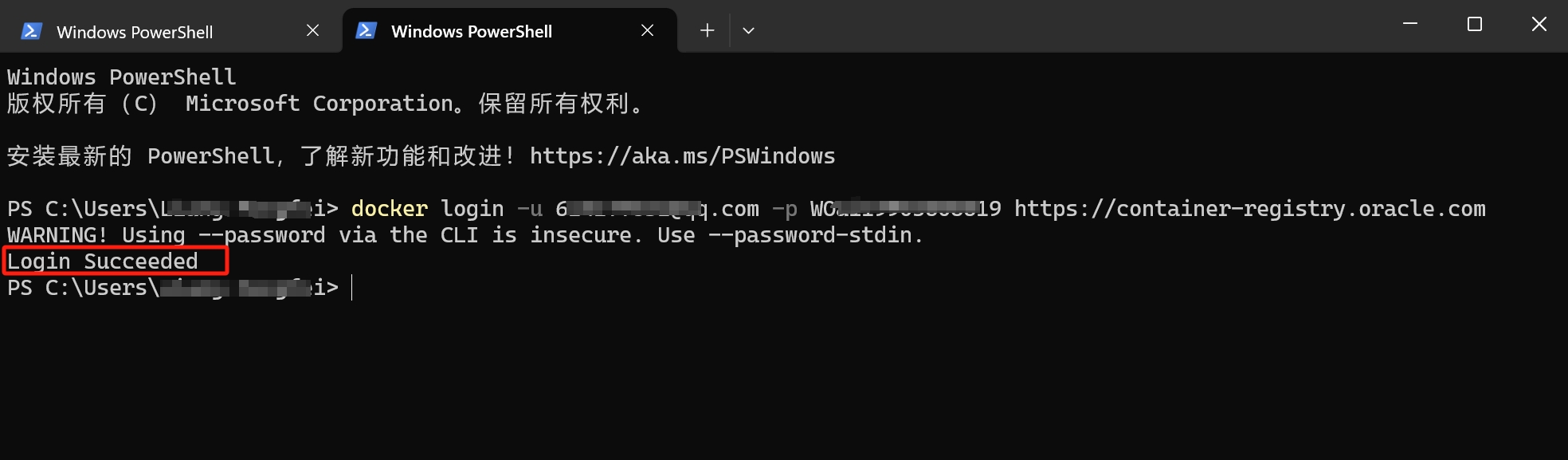This screenshot has height=460, width=1568.
Task: Click the PowerShell icon on the first tab
Action: point(32,31)
